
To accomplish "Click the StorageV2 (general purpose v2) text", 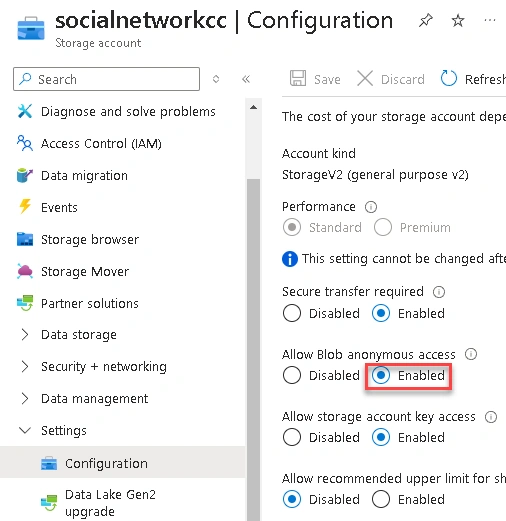I will (375, 175).
